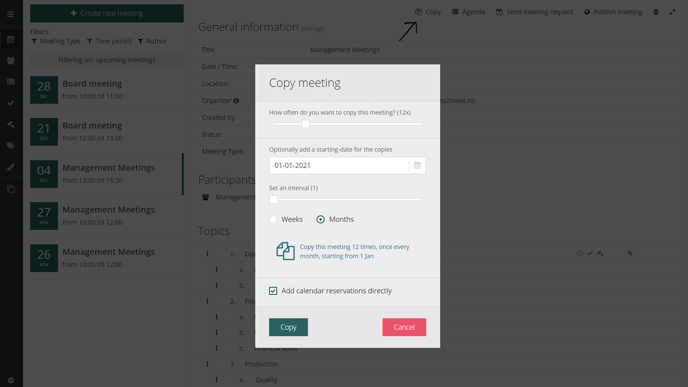
Task: Click the participants group icon next to Management
Action: click(x=205, y=197)
